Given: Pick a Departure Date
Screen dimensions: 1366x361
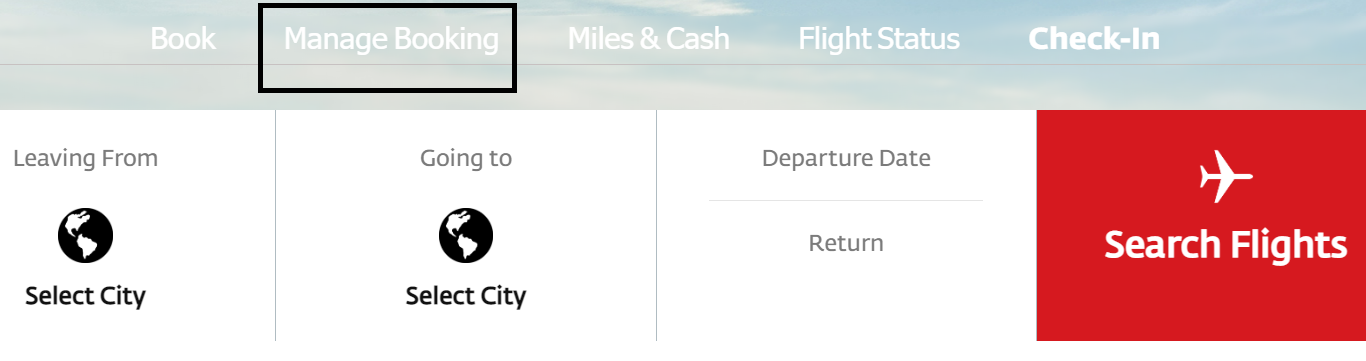Looking at the screenshot, I should pyautogui.click(x=846, y=158).
